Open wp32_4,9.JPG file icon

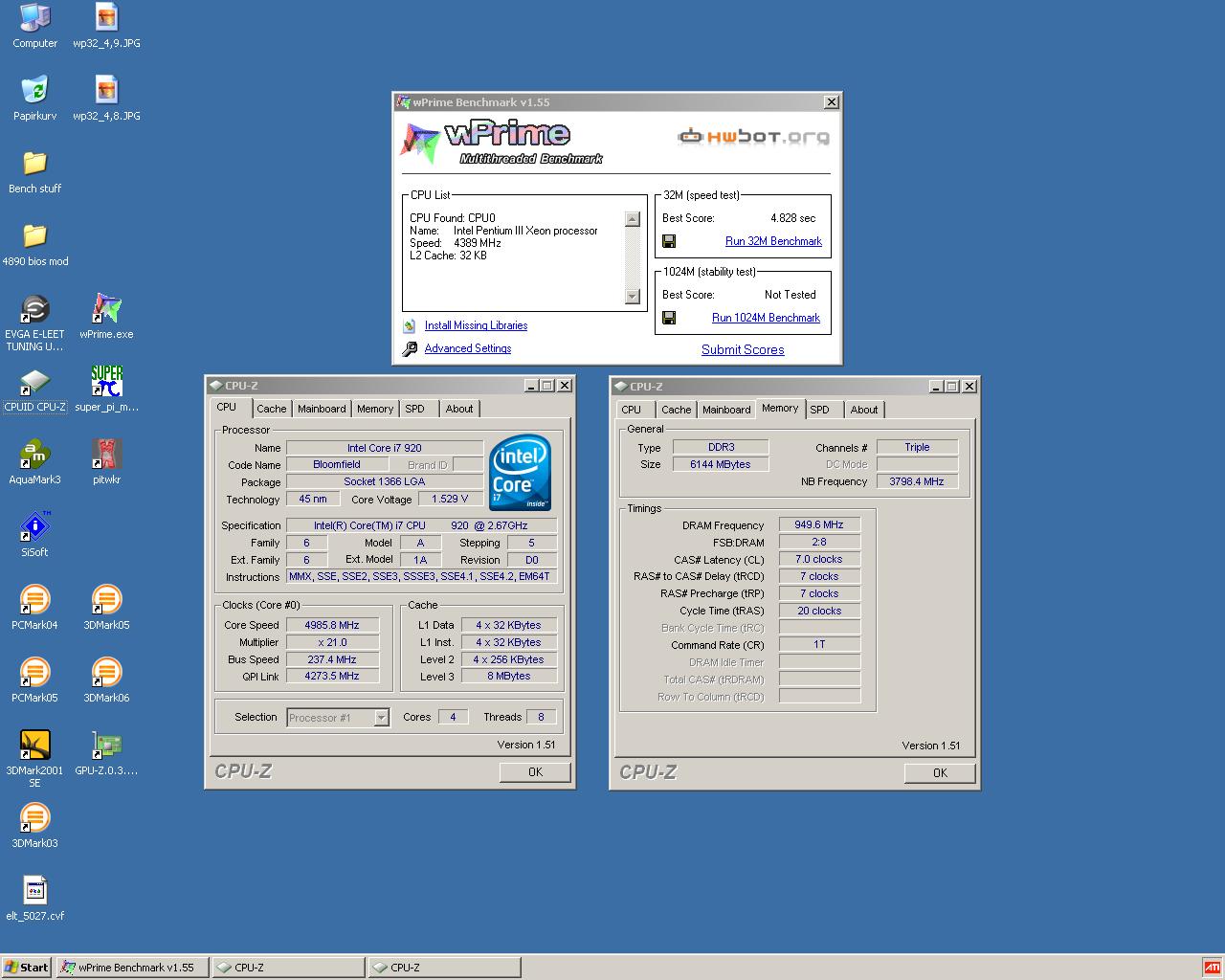tap(106, 26)
